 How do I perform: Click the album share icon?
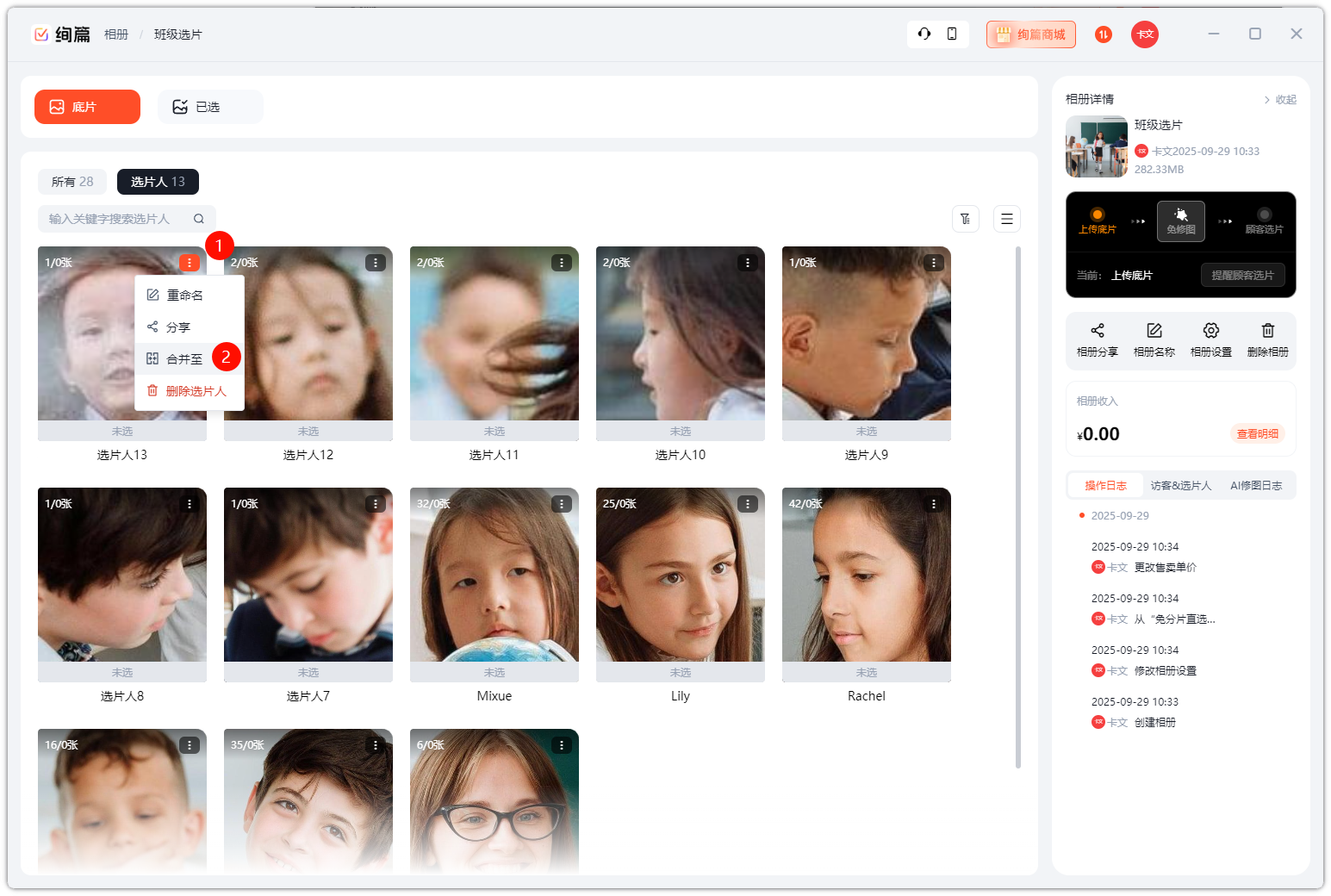(x=1097, y=331)
